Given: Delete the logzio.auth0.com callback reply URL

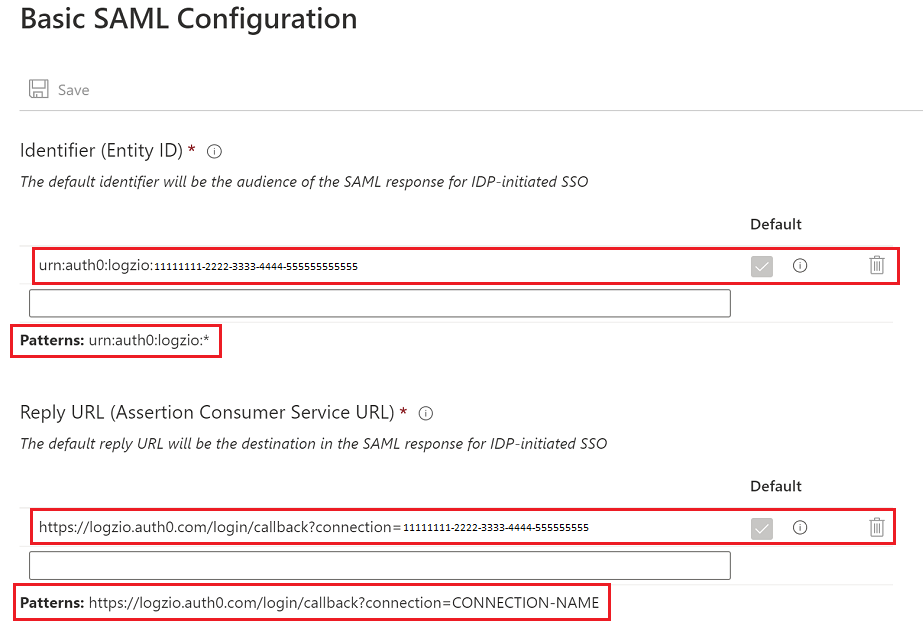Looking at the screenshot, I should [877, 527].
